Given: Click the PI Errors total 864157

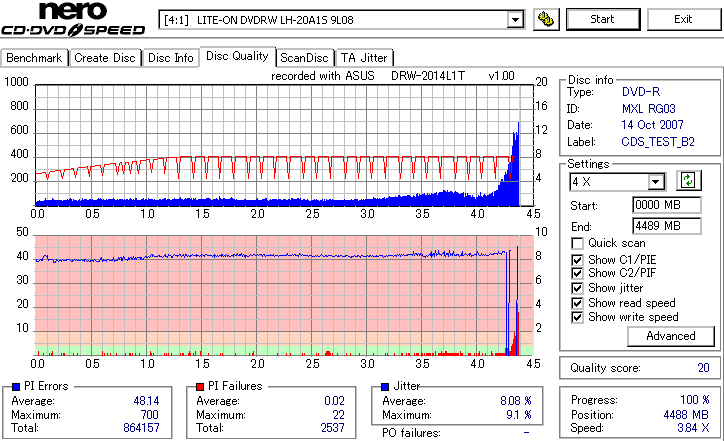Looking at the screenshot, I should [141, 428].
